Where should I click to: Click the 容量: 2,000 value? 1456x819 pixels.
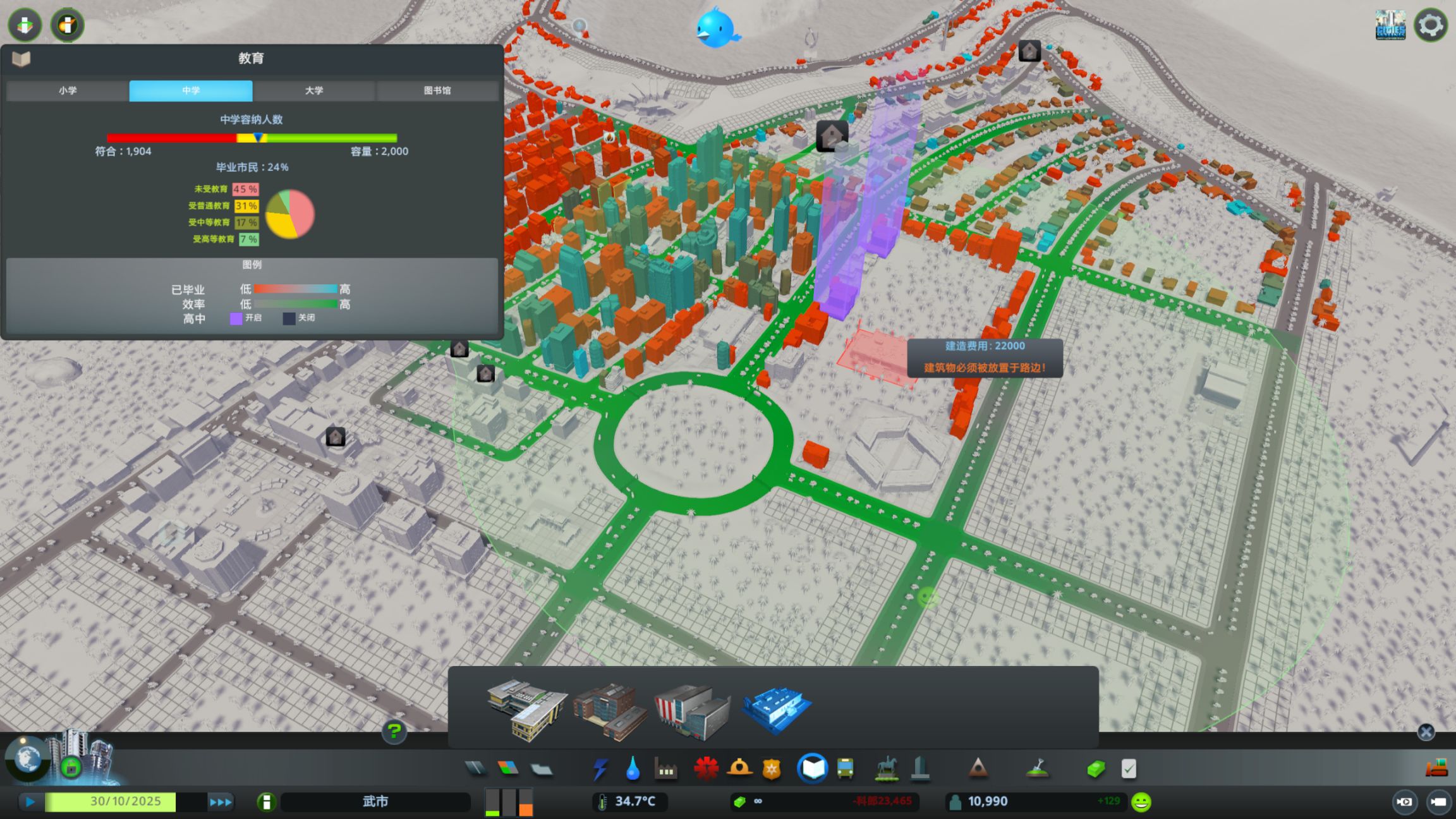(x=379, y=152)
